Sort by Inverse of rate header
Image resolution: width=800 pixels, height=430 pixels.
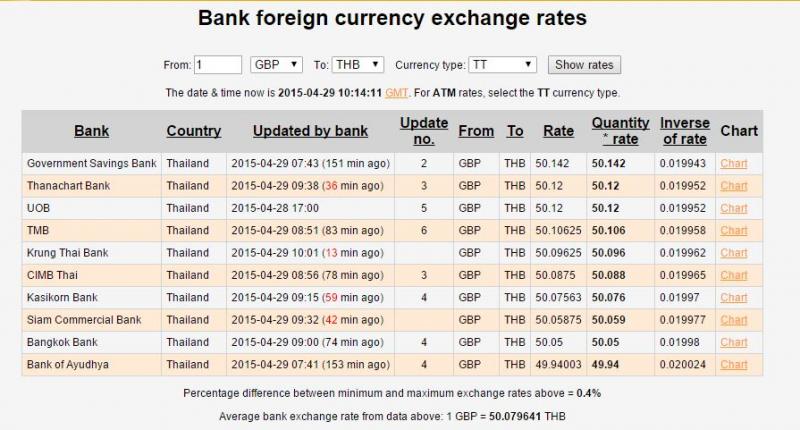[x=685, y=131]
